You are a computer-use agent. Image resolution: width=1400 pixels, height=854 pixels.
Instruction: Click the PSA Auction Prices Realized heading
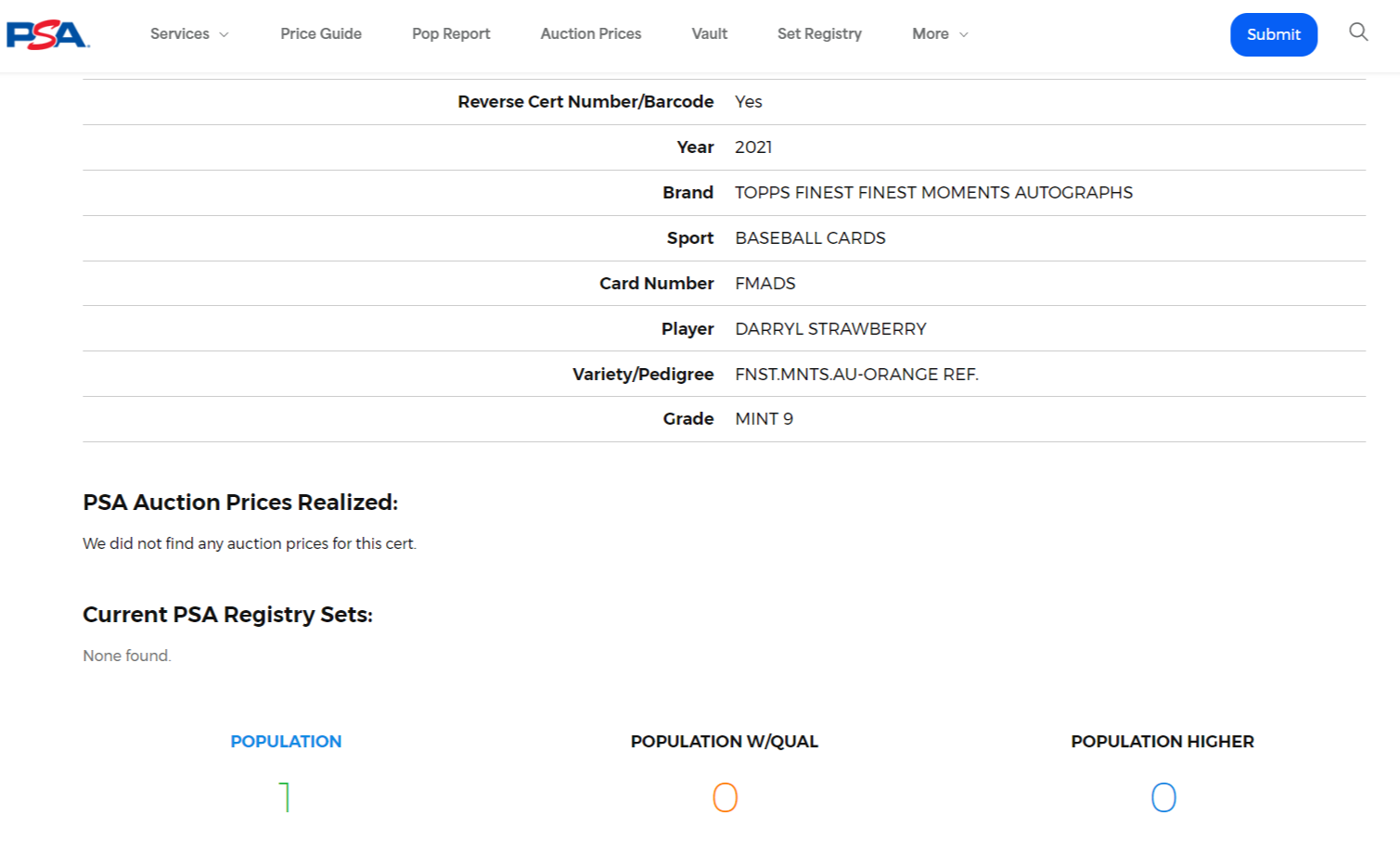(240, 503)
